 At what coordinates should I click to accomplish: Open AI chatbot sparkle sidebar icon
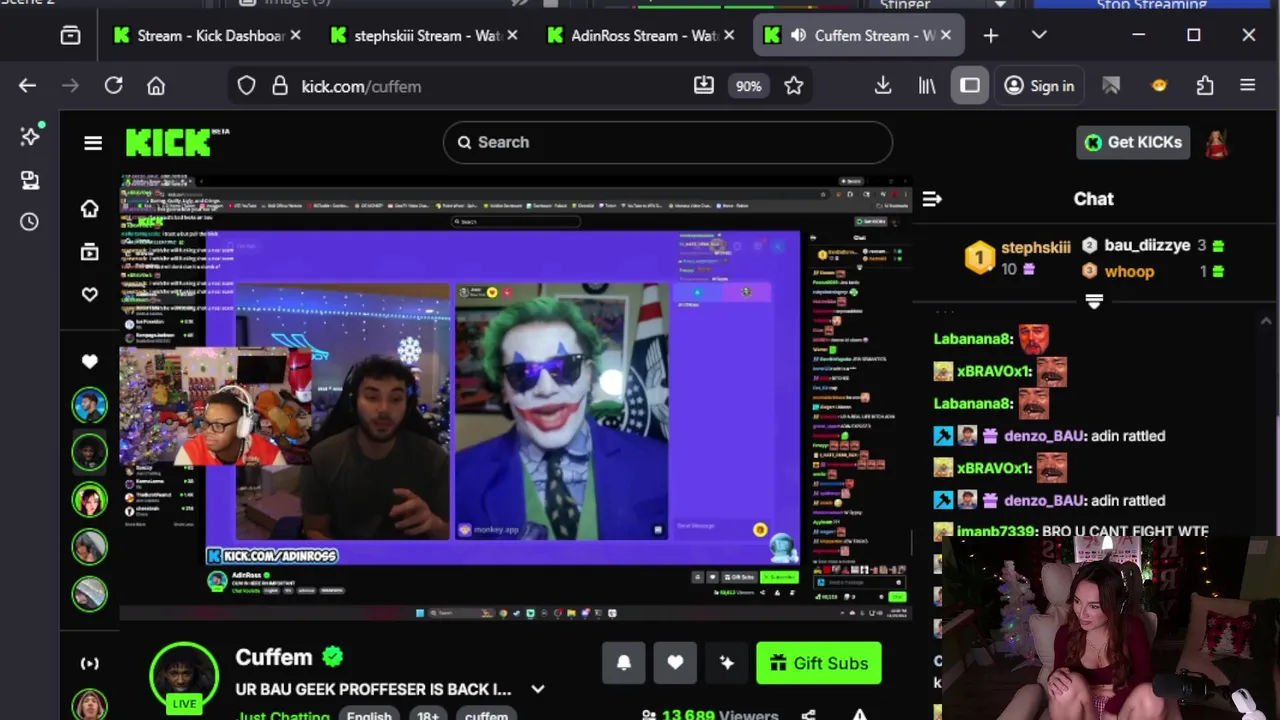29,136
